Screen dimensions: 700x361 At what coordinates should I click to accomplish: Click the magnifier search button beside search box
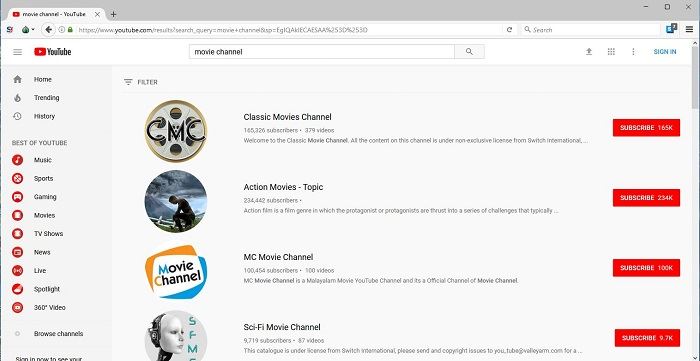pos(469,52)
